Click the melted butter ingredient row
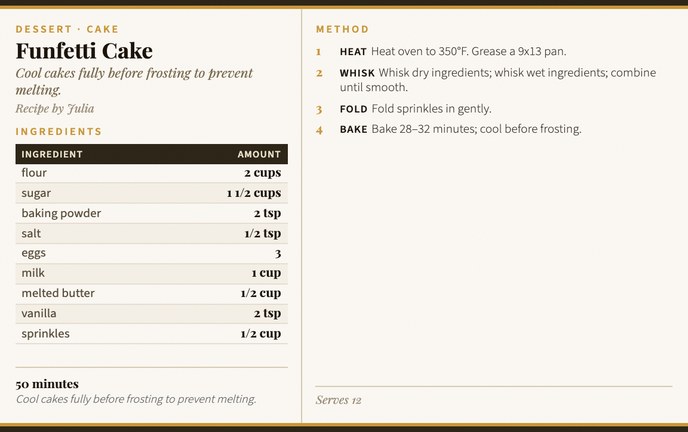The image size is (688, 432). click(x=152, y=293)
